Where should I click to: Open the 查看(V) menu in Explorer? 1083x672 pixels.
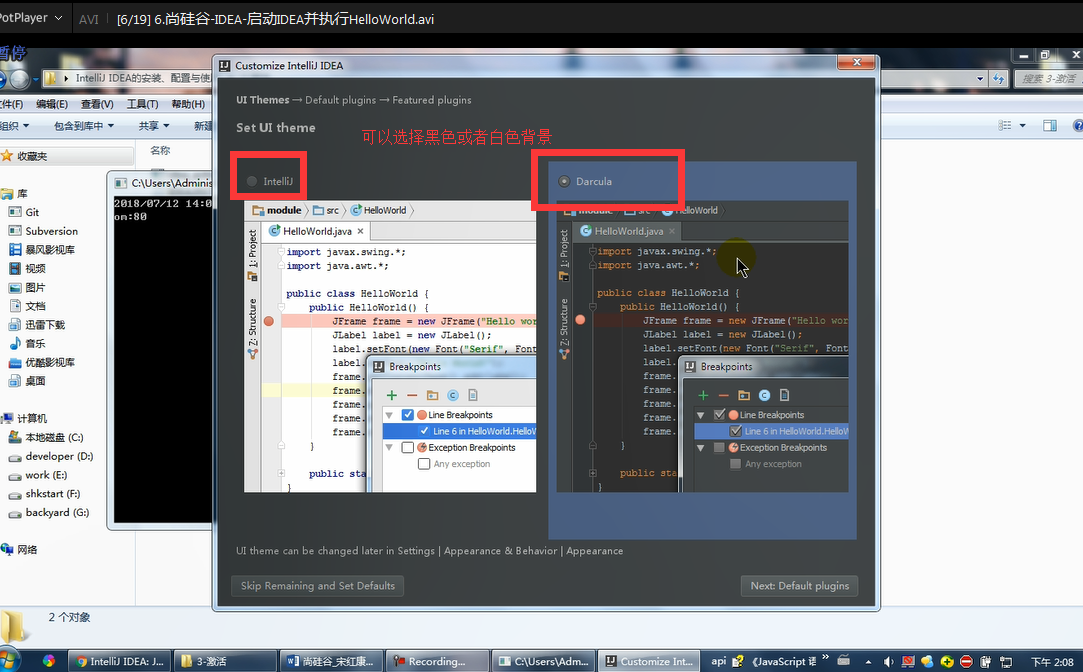tap(97, 104)
